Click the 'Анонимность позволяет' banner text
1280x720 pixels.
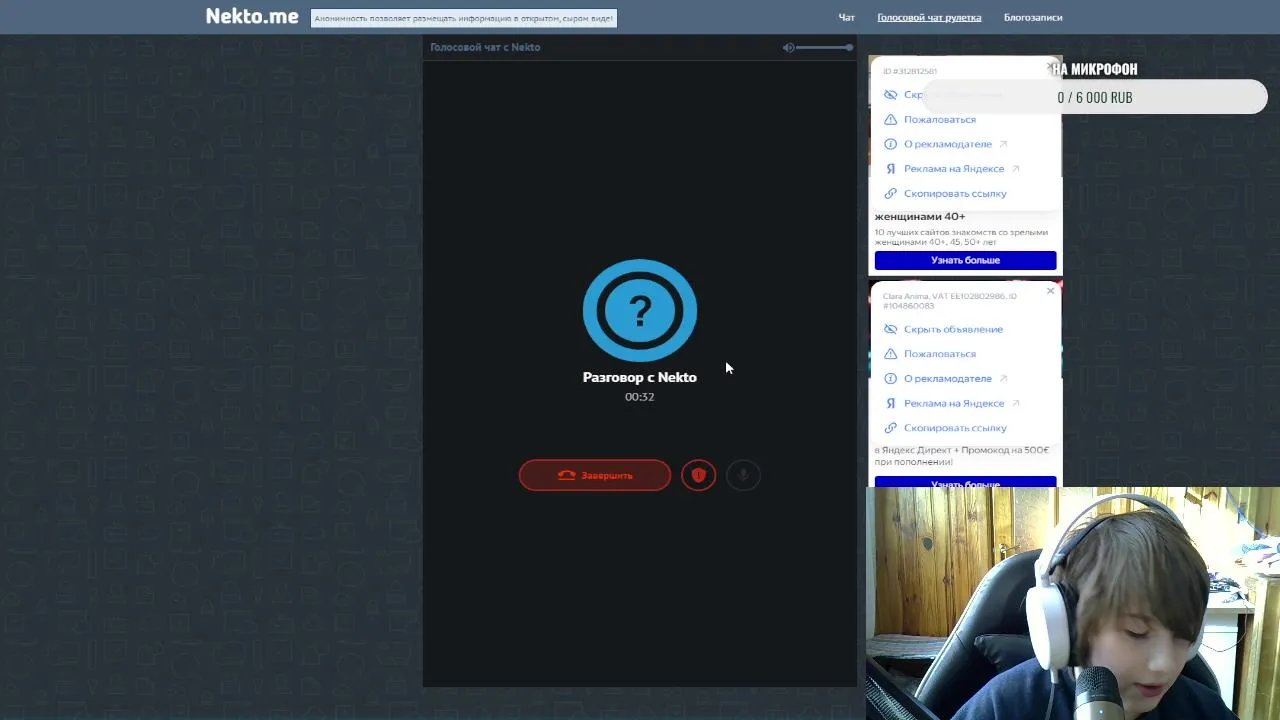click(464, 18)
